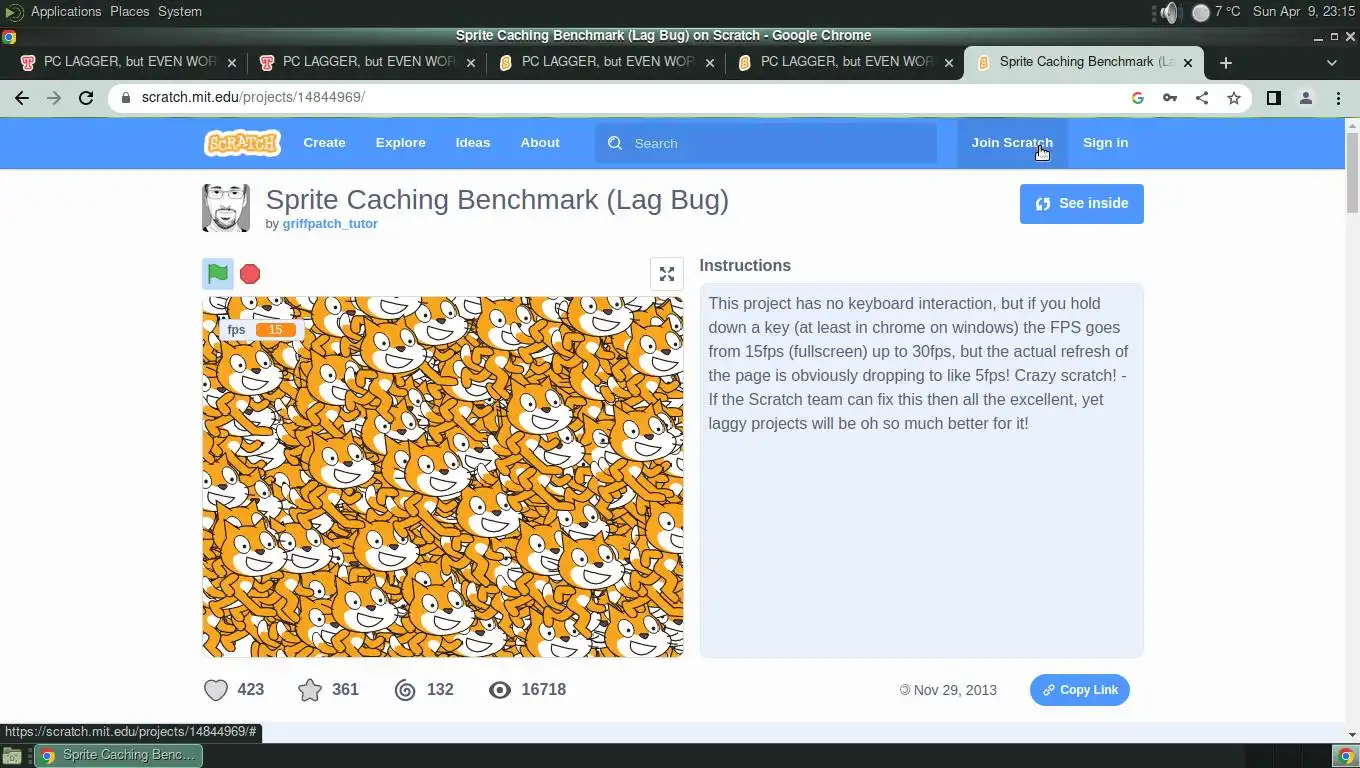Click the Copy Link button
1360x768 pixels.
(x=1080, y=690)
